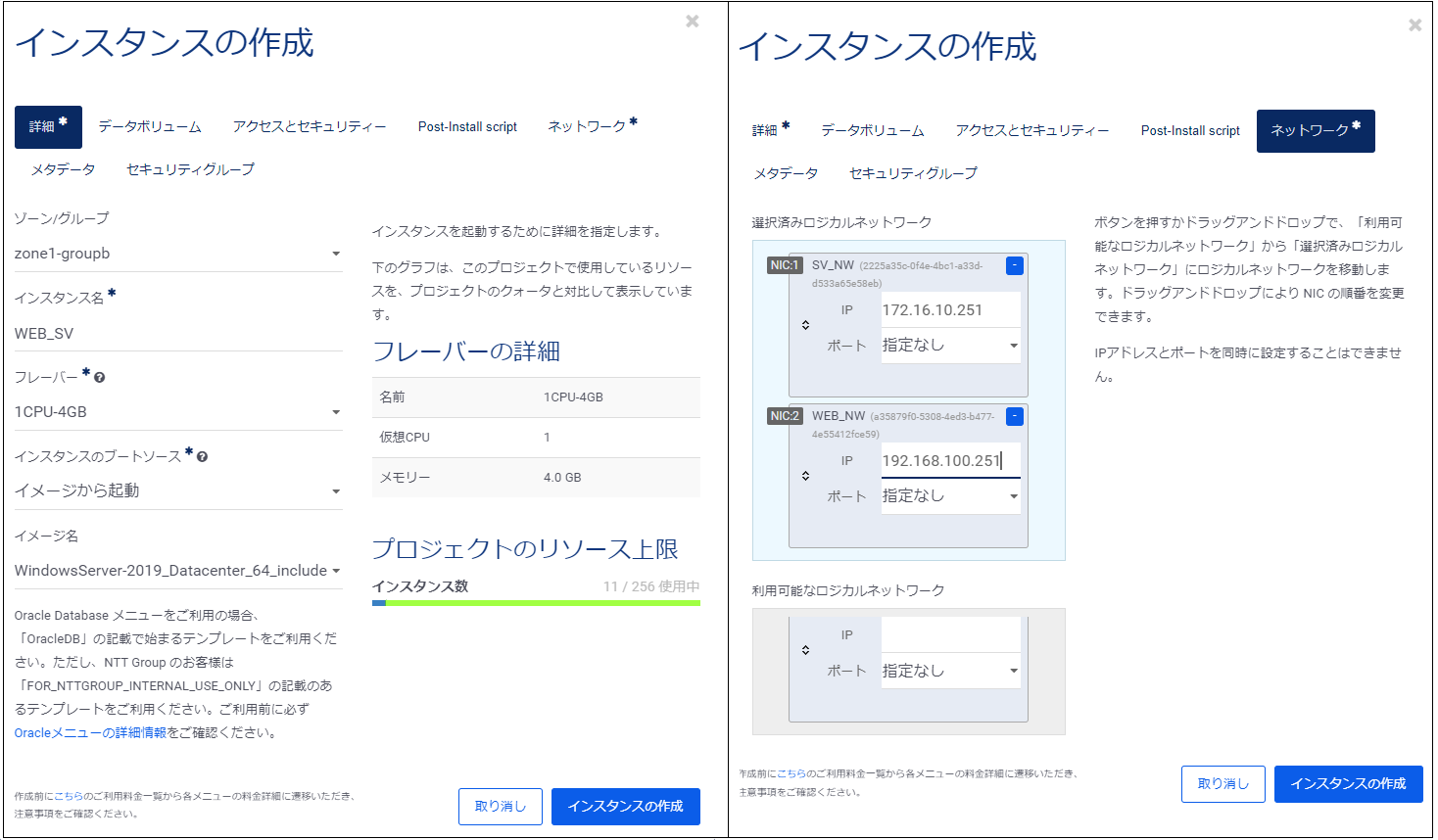Close the left dialog with X

[693, 21]
